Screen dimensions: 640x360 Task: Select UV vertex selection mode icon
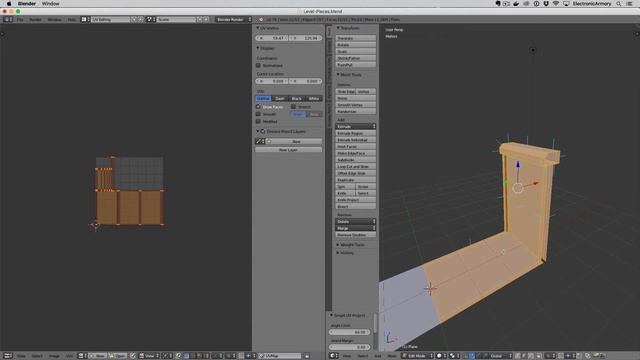pyautogui.click(x=187, y=356)
